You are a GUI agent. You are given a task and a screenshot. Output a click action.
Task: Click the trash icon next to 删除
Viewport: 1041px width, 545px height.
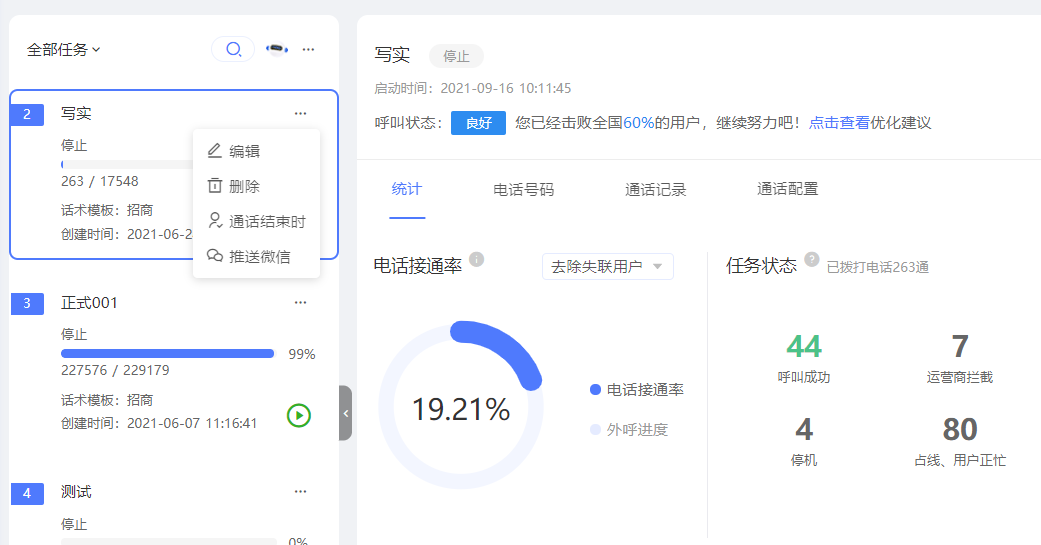214,186
